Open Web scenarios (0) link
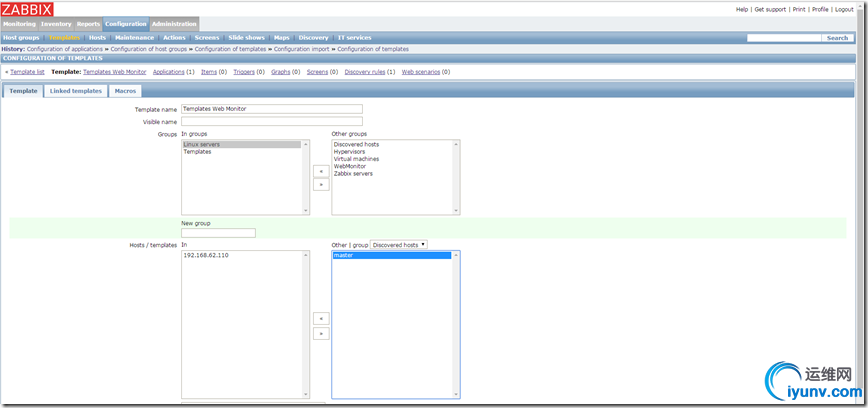Image resolution: width=868 pixels, height=408 pixels. coord(421,72)
